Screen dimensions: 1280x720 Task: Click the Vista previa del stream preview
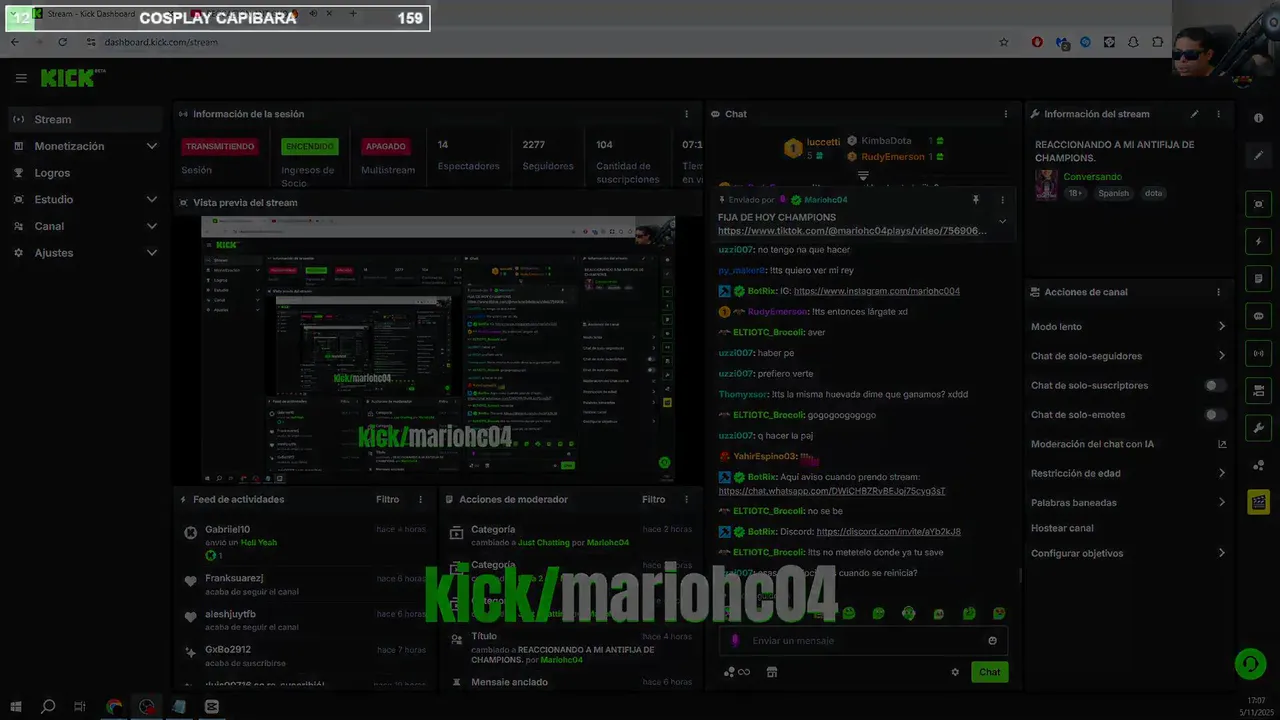click(438, 349)
